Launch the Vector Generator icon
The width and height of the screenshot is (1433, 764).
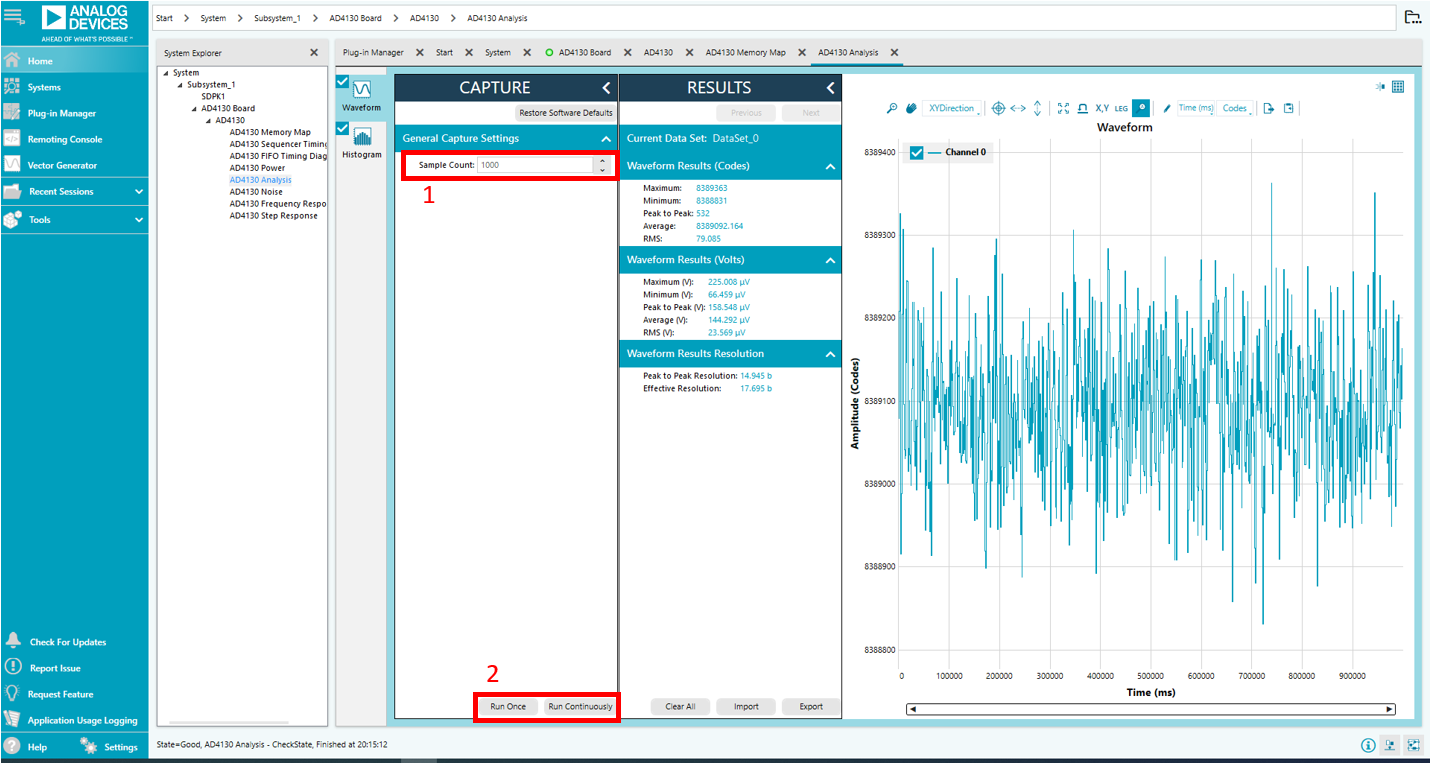tap(13, 165)
